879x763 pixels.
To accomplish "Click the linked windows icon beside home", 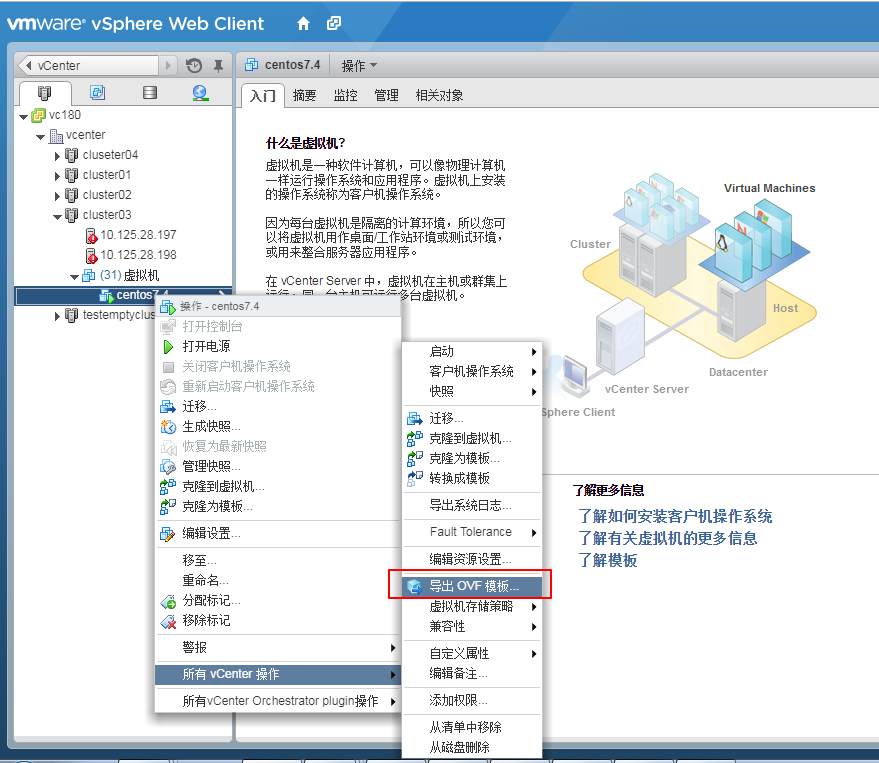I will (334, 24).
